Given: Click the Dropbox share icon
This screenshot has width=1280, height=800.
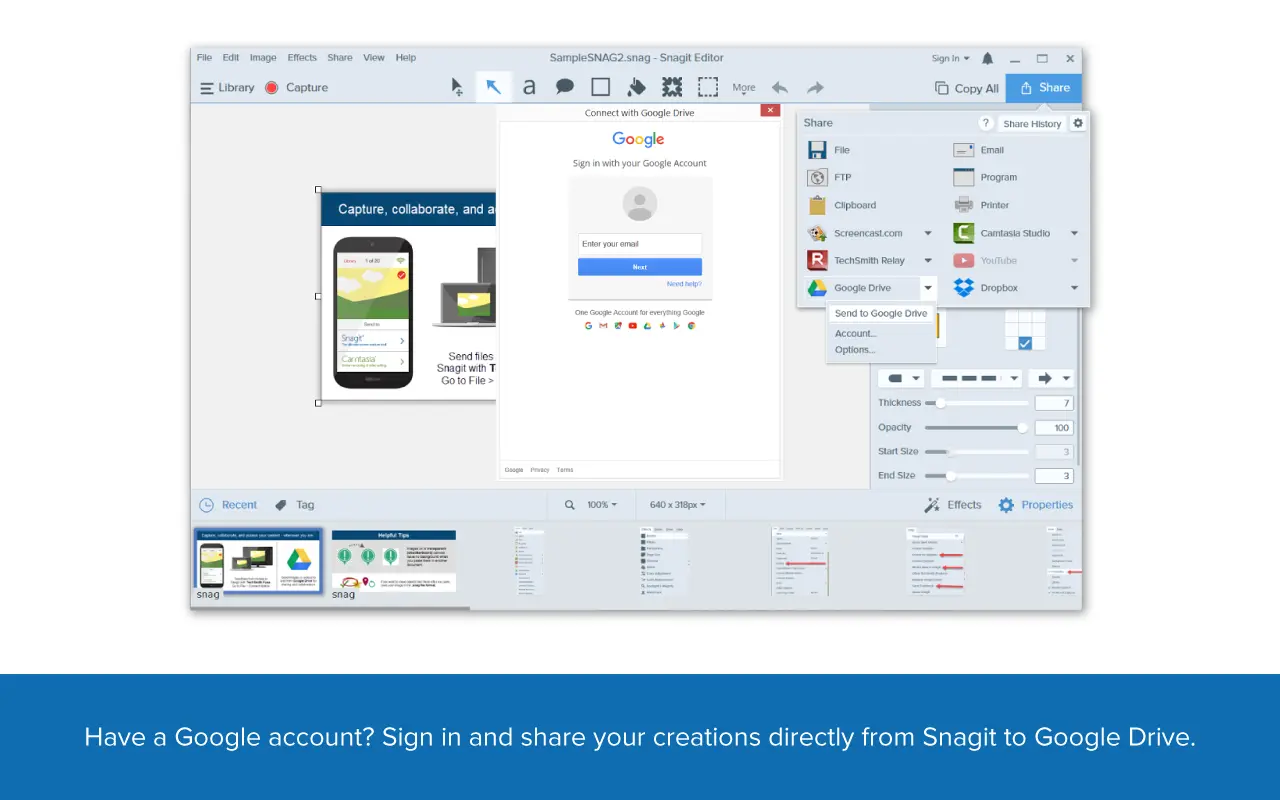Looking at the screenshot, I should 963,288.
